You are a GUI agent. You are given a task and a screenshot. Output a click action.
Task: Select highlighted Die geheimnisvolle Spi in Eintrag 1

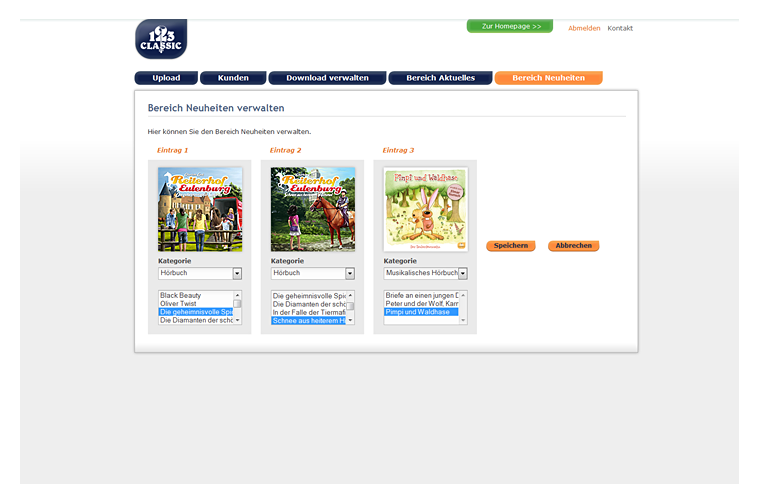tap(196, 312)
